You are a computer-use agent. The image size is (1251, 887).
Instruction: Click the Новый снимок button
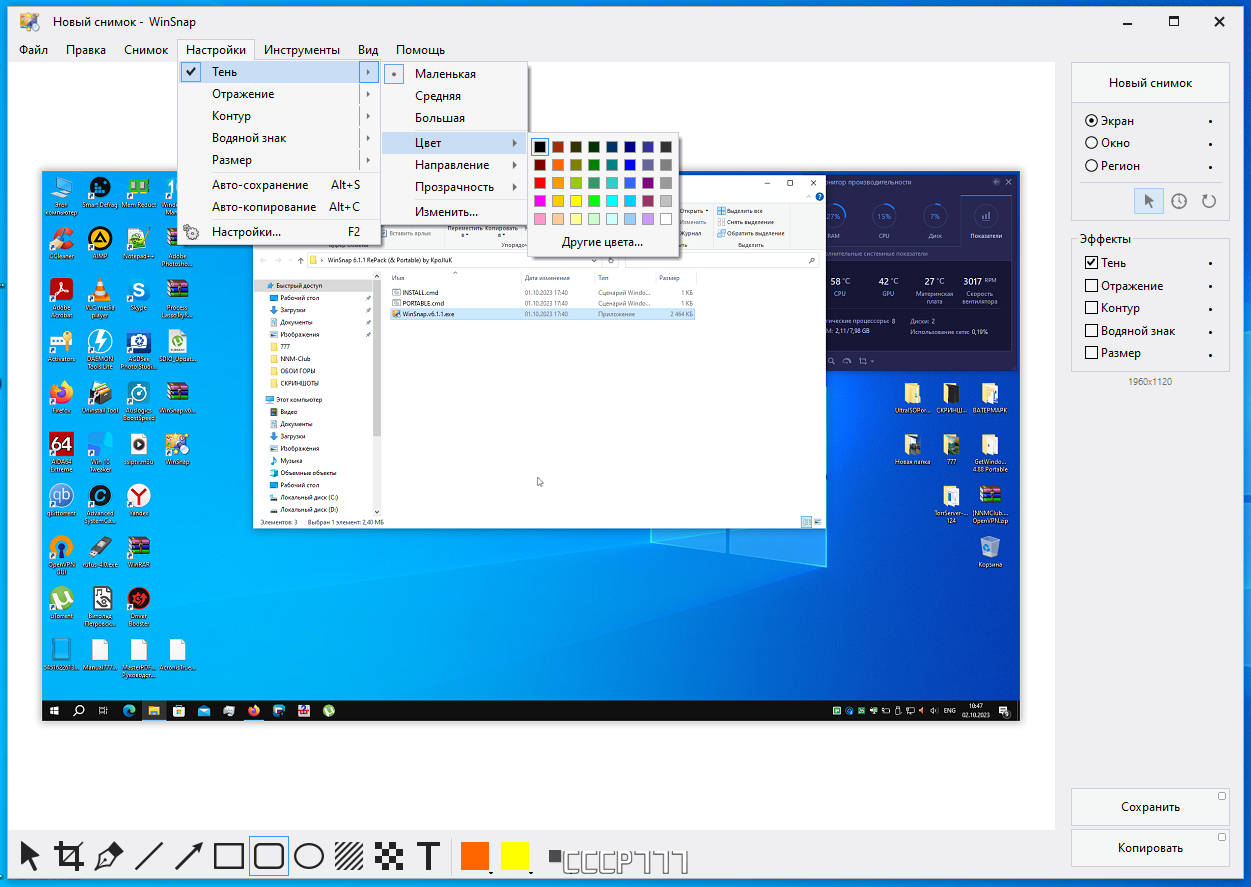1150,83
